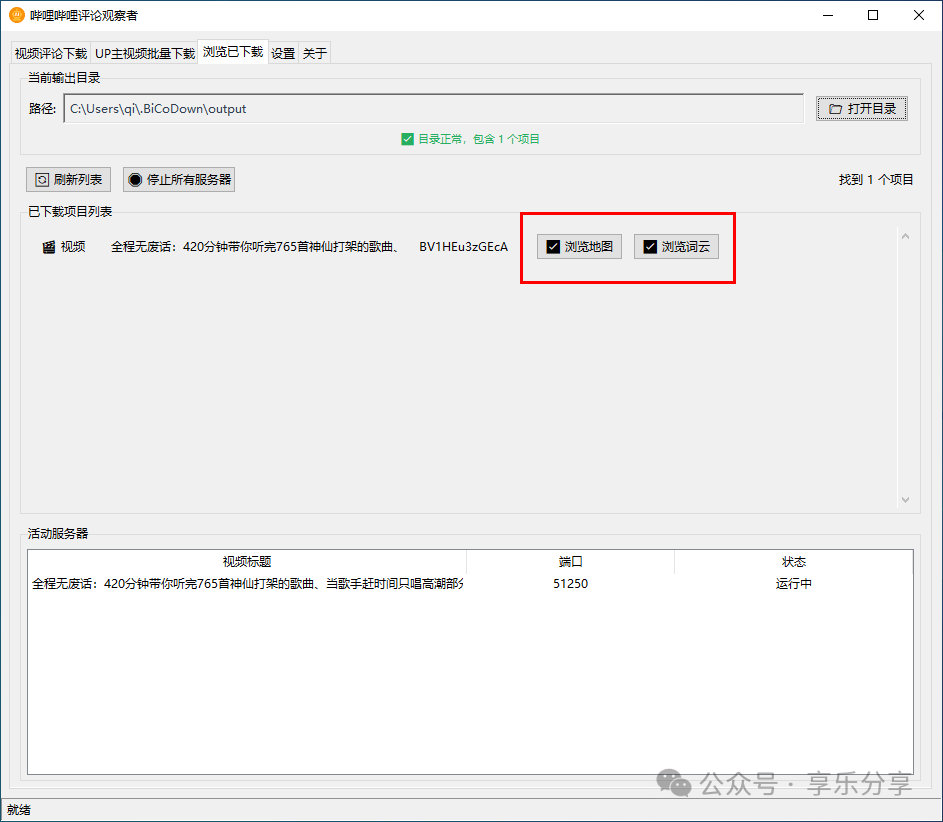The image size is (943, 822).
Task: Click the 打开目录 folder button
Action: coord(861,109)
